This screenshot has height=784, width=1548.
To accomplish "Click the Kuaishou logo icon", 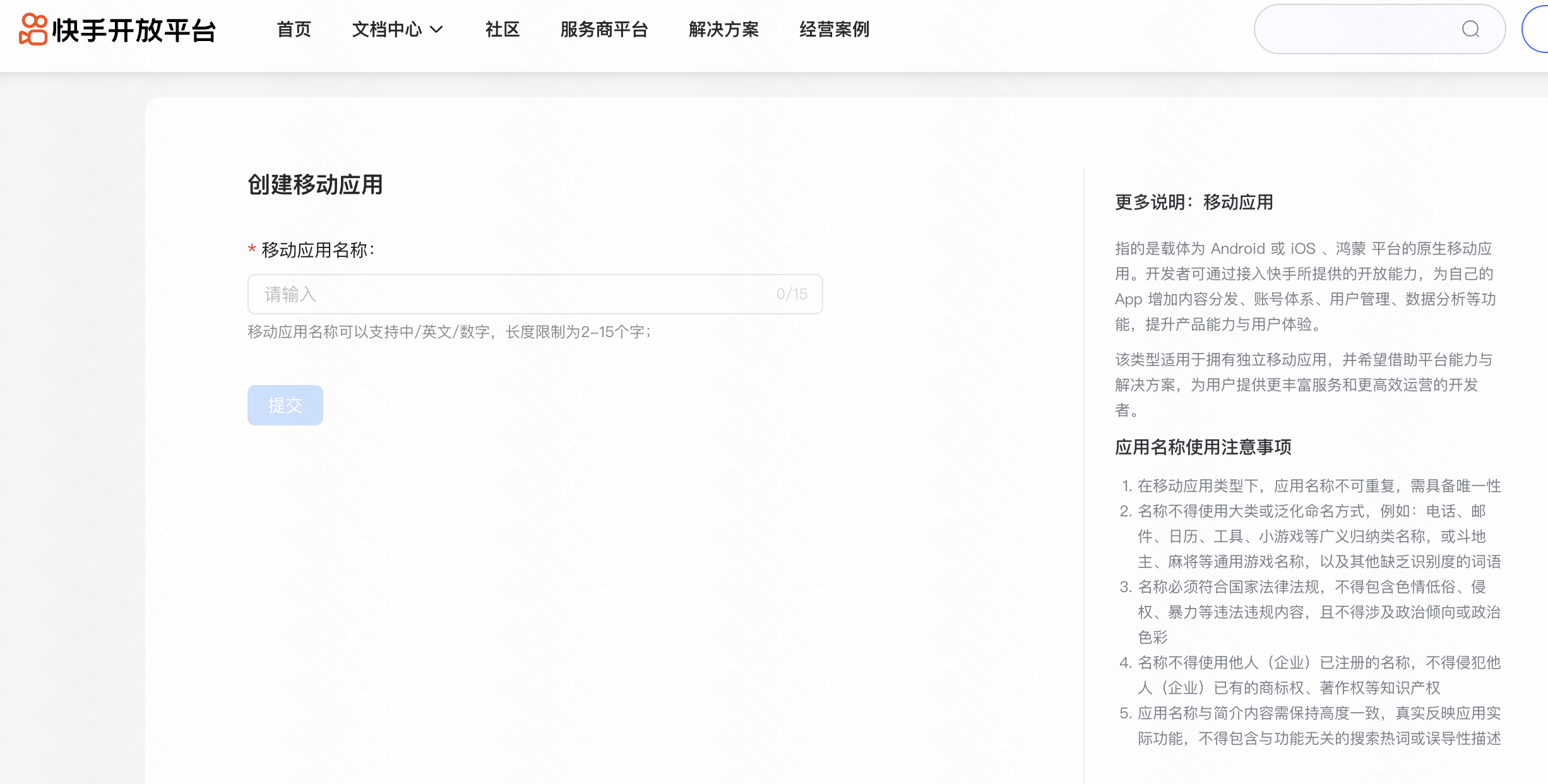I will click(x=33, y=29).
